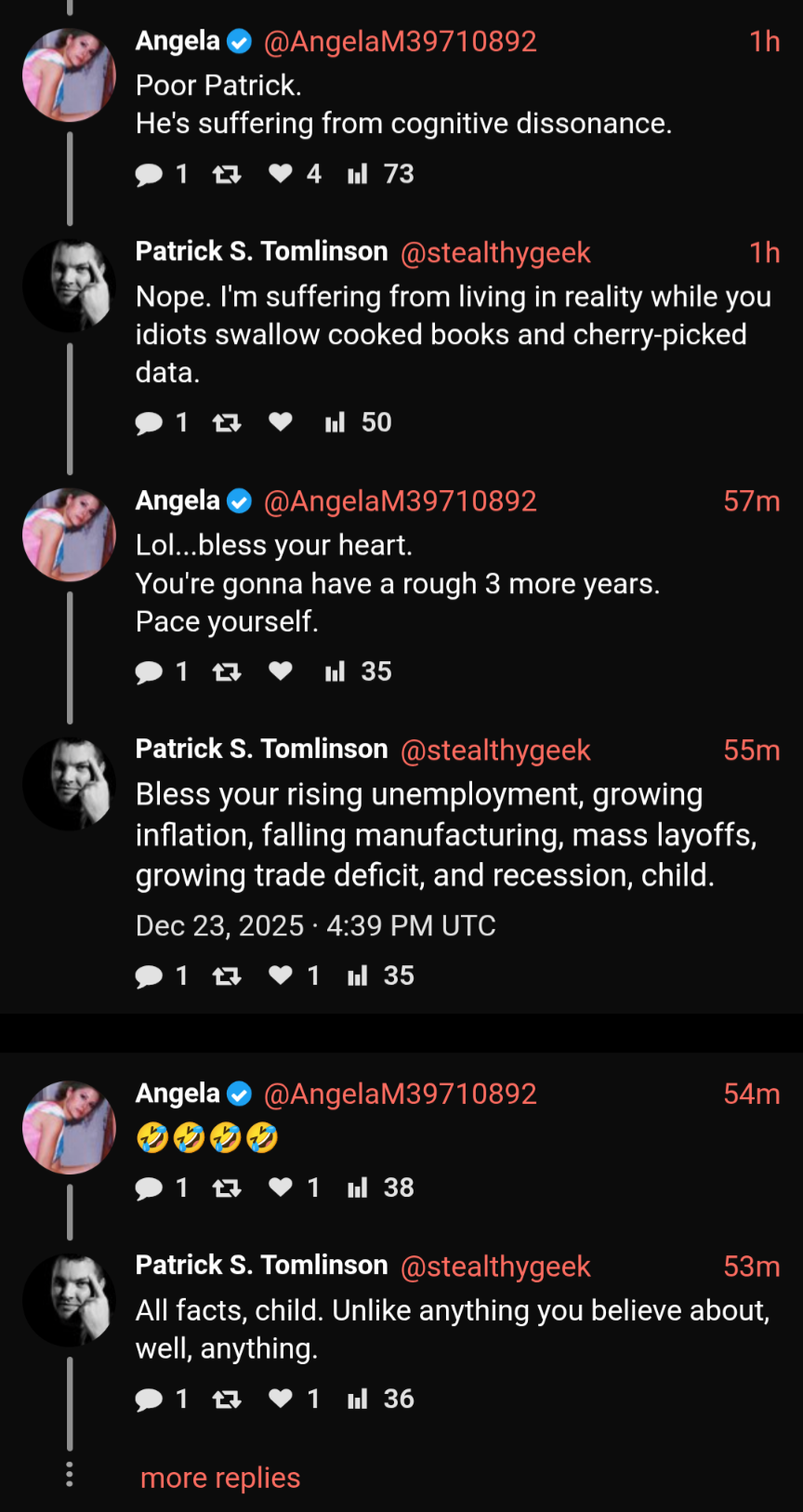Open view stats showing 50 views
The width and height of the screenshot is (803, 1512).
pos(336,422)
